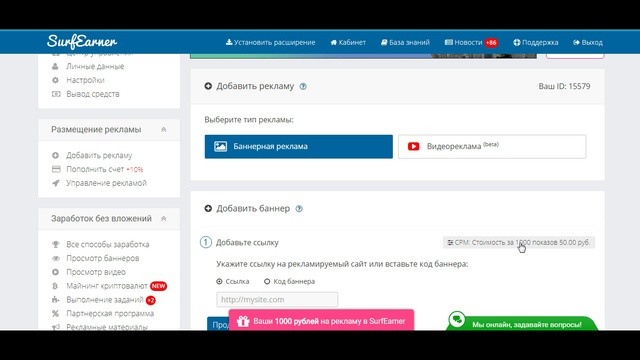Image resolution: width=640 pixels, height=360 pixels.
Task: Open 'Пополнить счет' sidebar link
Action: click(x=95, y=169)
